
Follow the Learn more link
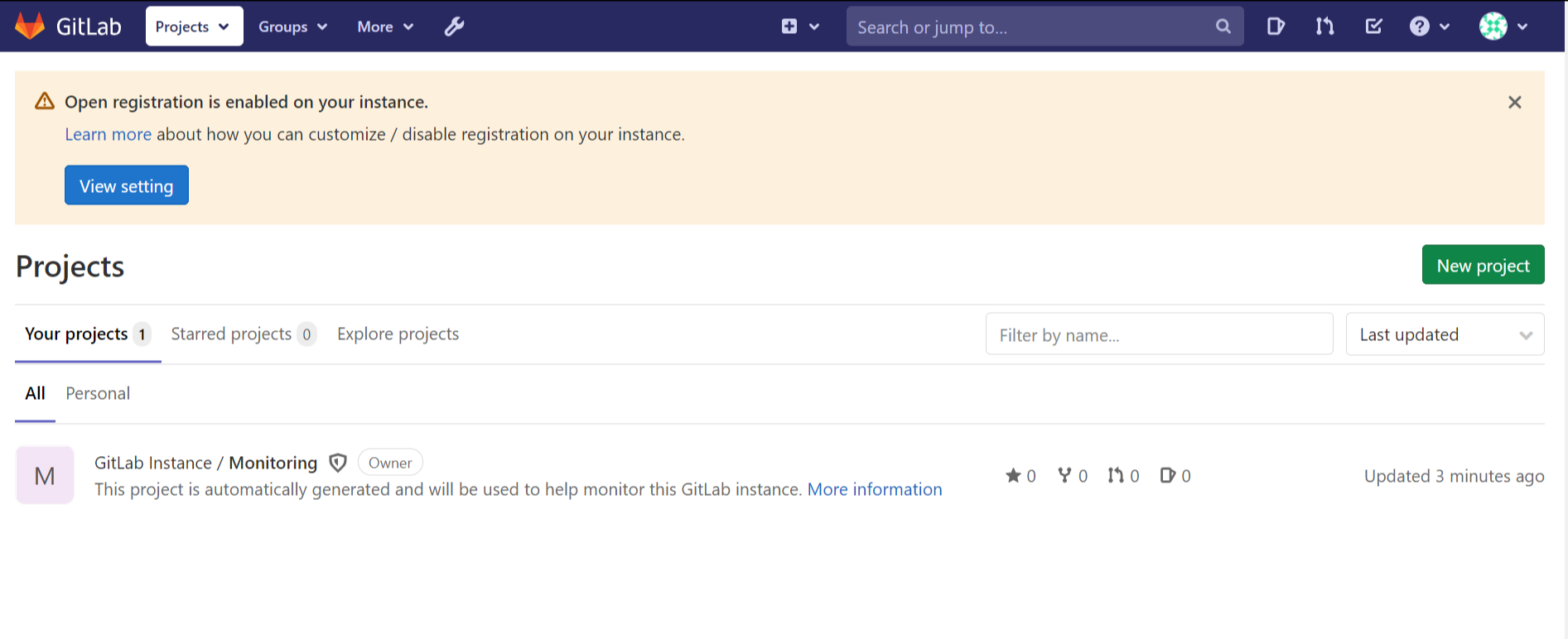[109, 134]
